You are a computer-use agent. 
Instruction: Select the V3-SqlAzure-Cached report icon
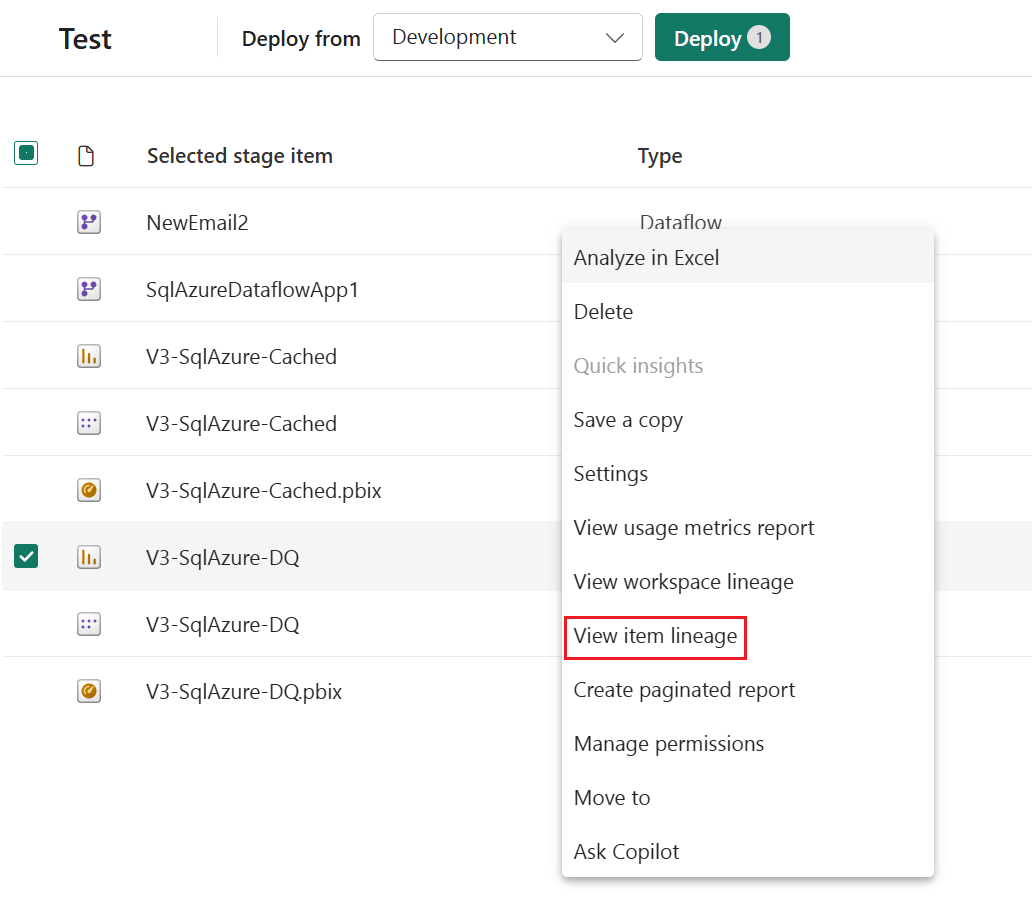click(88, 356)
